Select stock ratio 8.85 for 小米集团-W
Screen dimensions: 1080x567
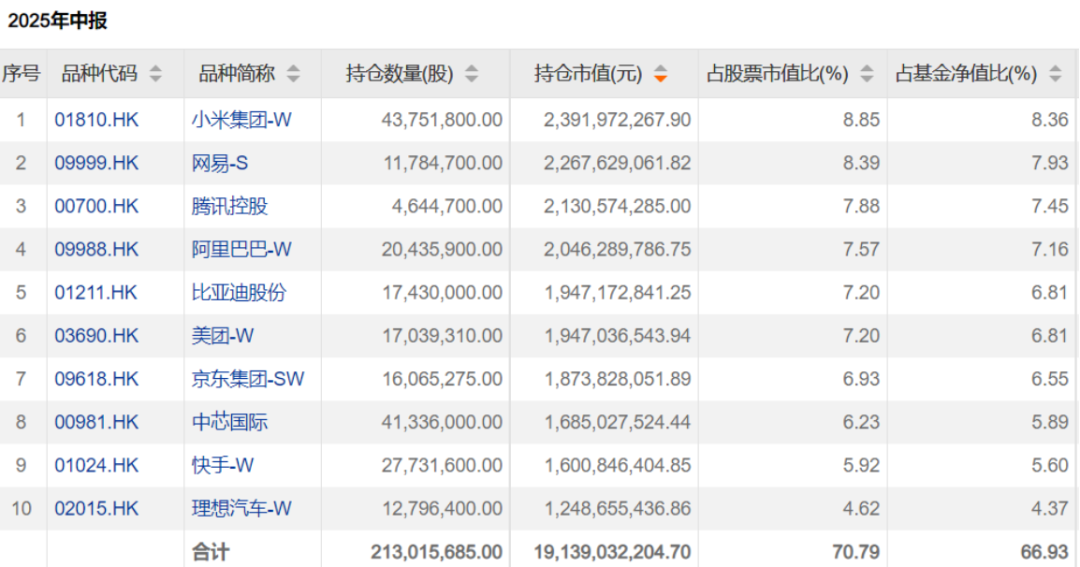862,120
